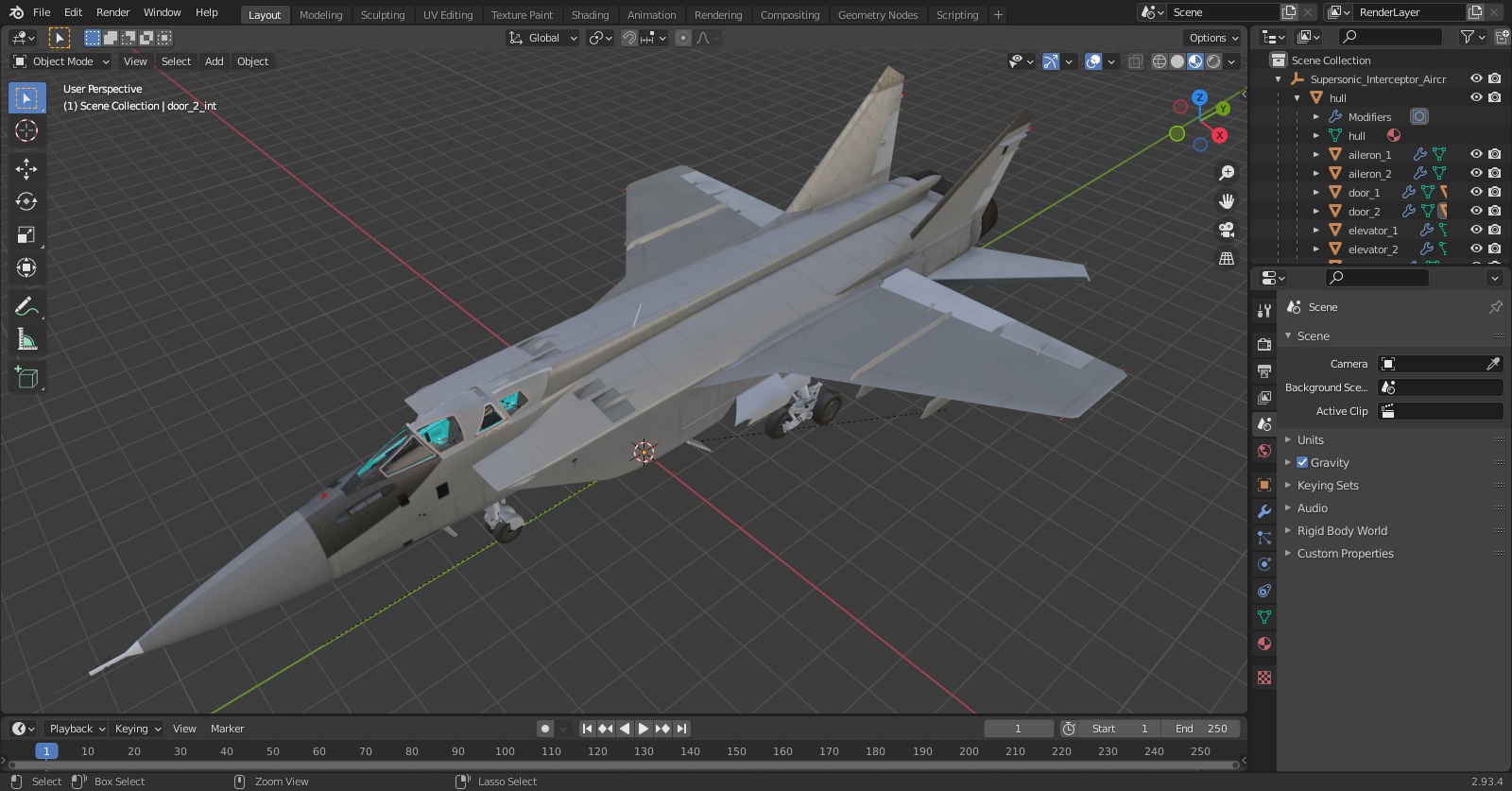
Task: Hide aileron_1 in the outliner
Action: (1476, 154)
